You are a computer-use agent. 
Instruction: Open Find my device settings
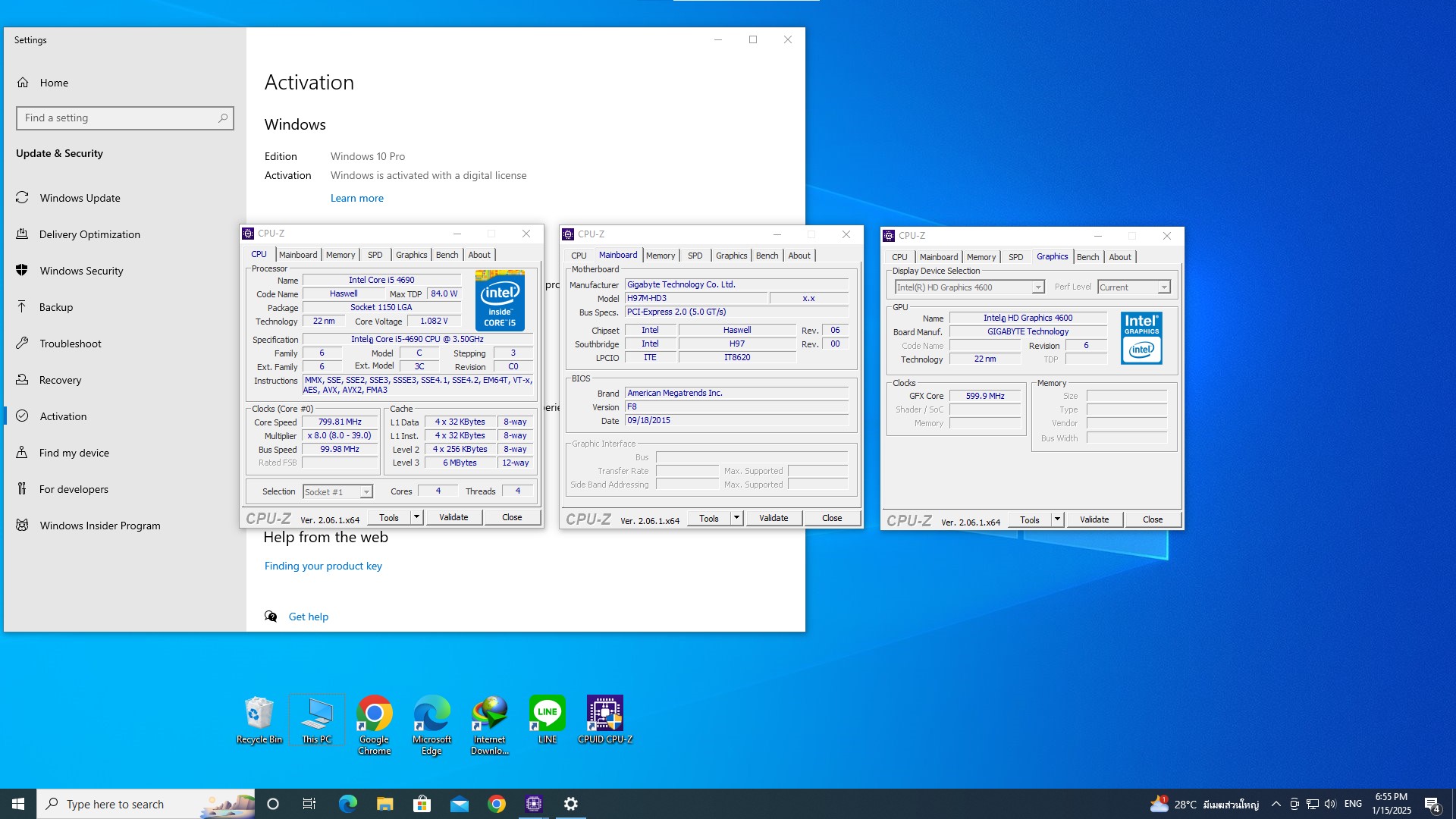point(74,453)
